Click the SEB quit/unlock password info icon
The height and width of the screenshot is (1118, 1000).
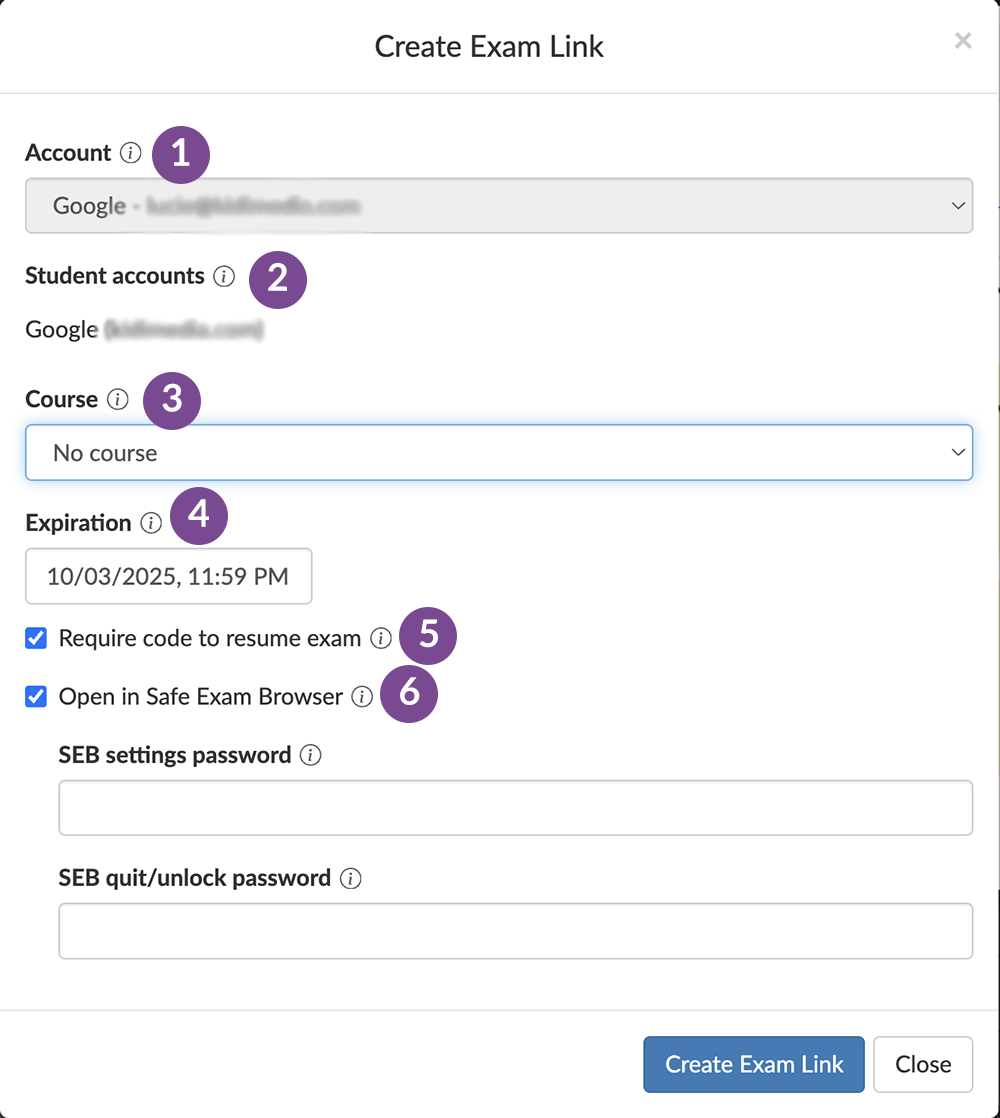point(351,878)
